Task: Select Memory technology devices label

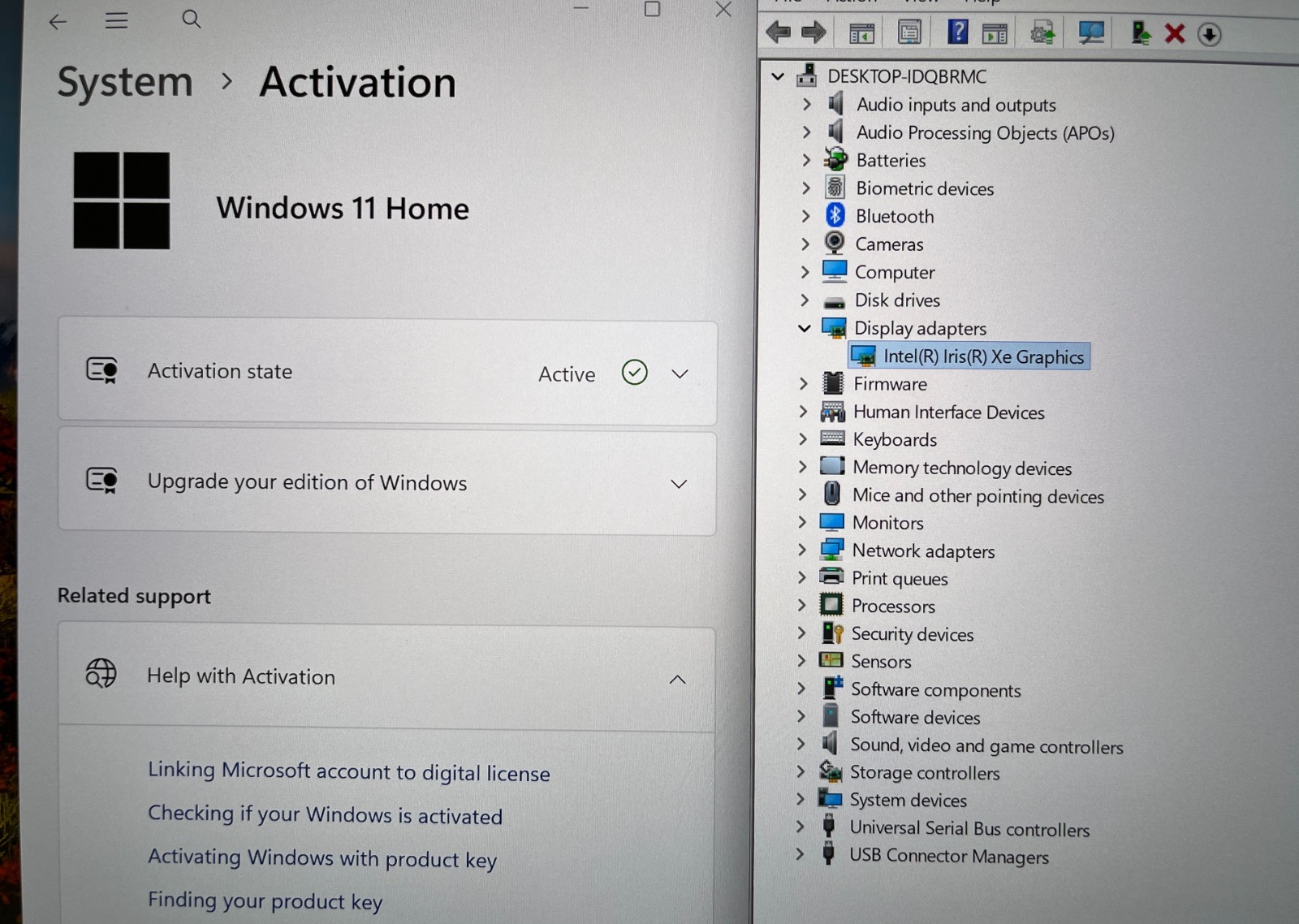Action: click(x=962, y=468)
